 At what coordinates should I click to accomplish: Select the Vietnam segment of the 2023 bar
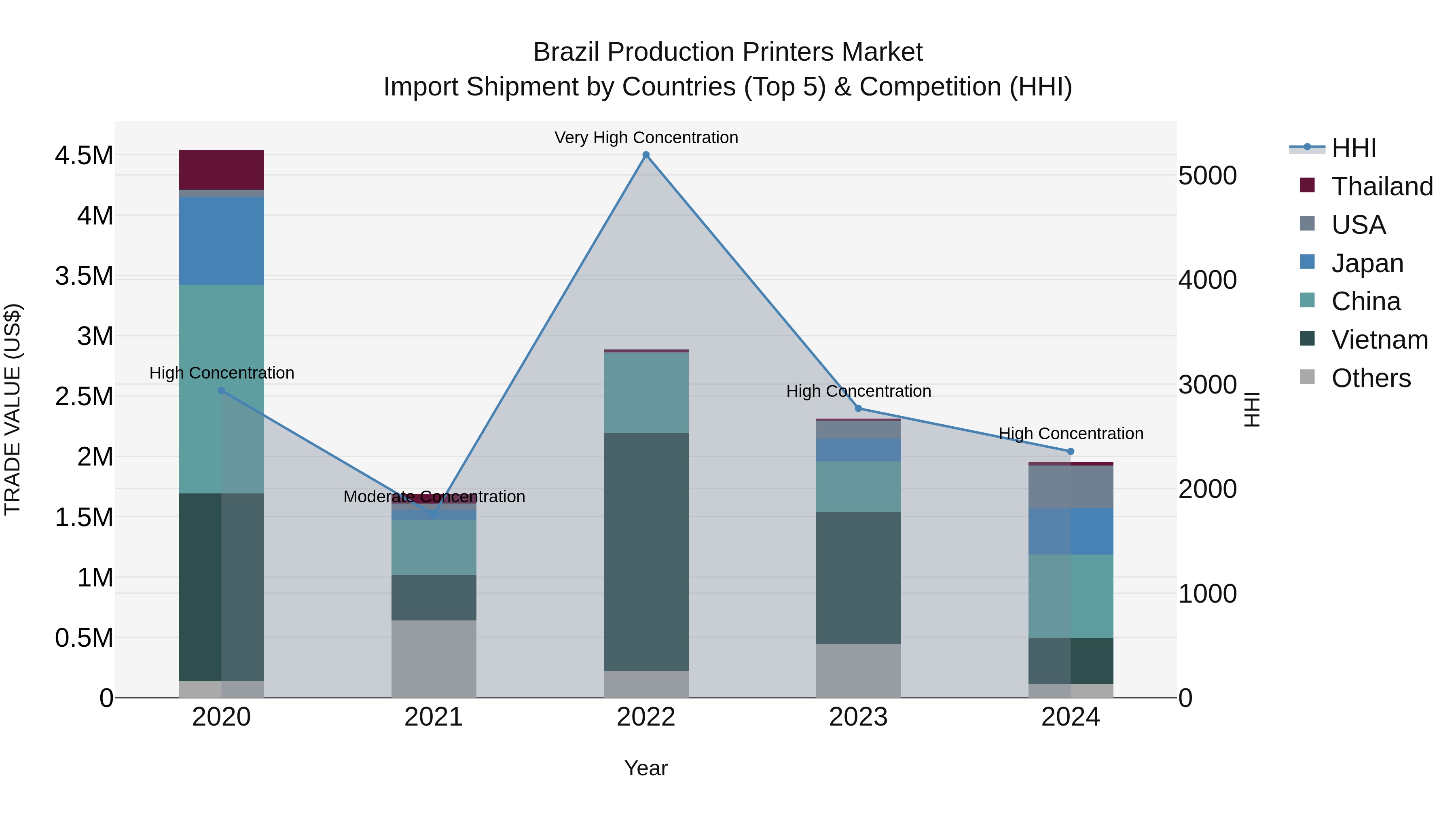[858, 578]
